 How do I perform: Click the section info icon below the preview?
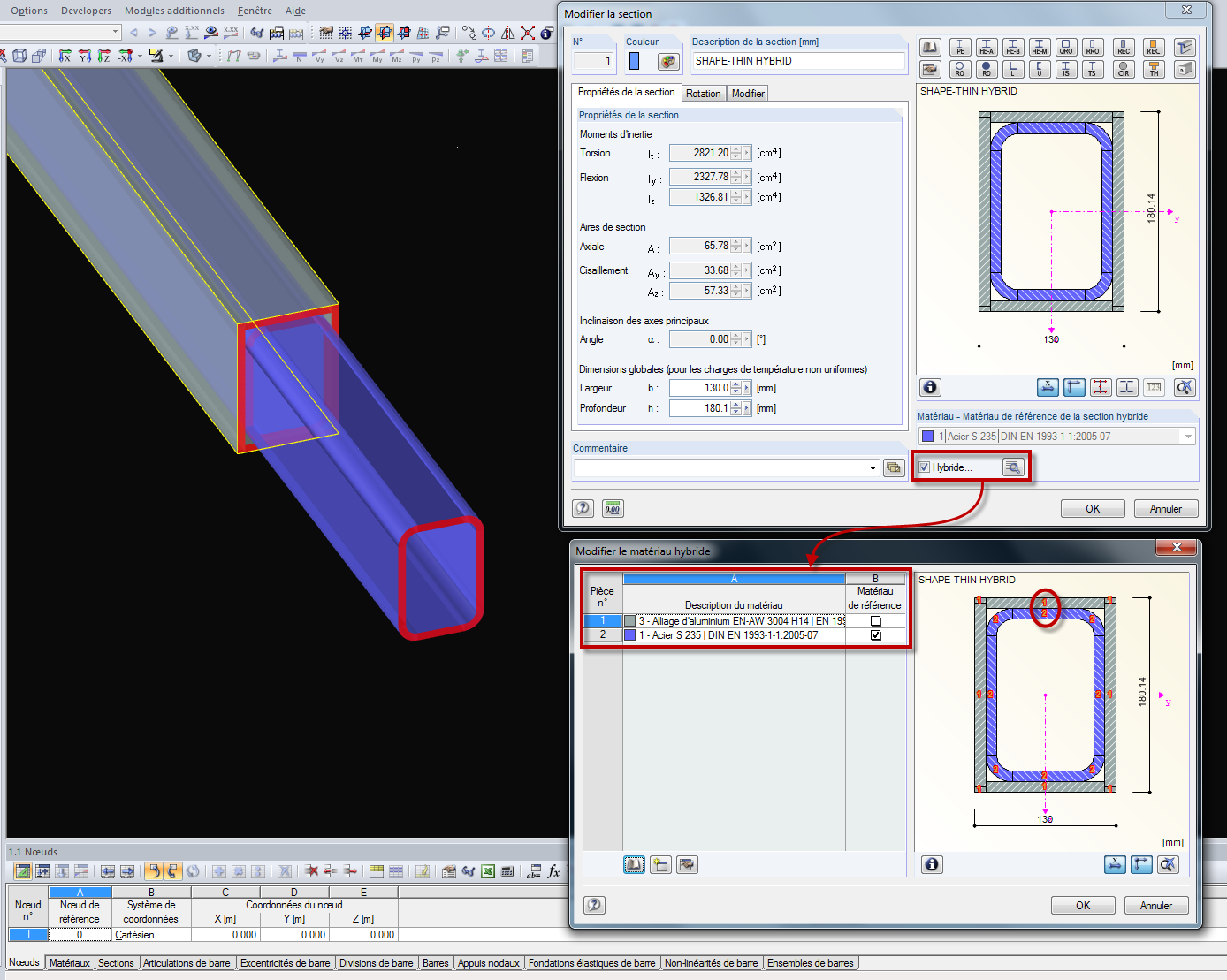point(930,387)
